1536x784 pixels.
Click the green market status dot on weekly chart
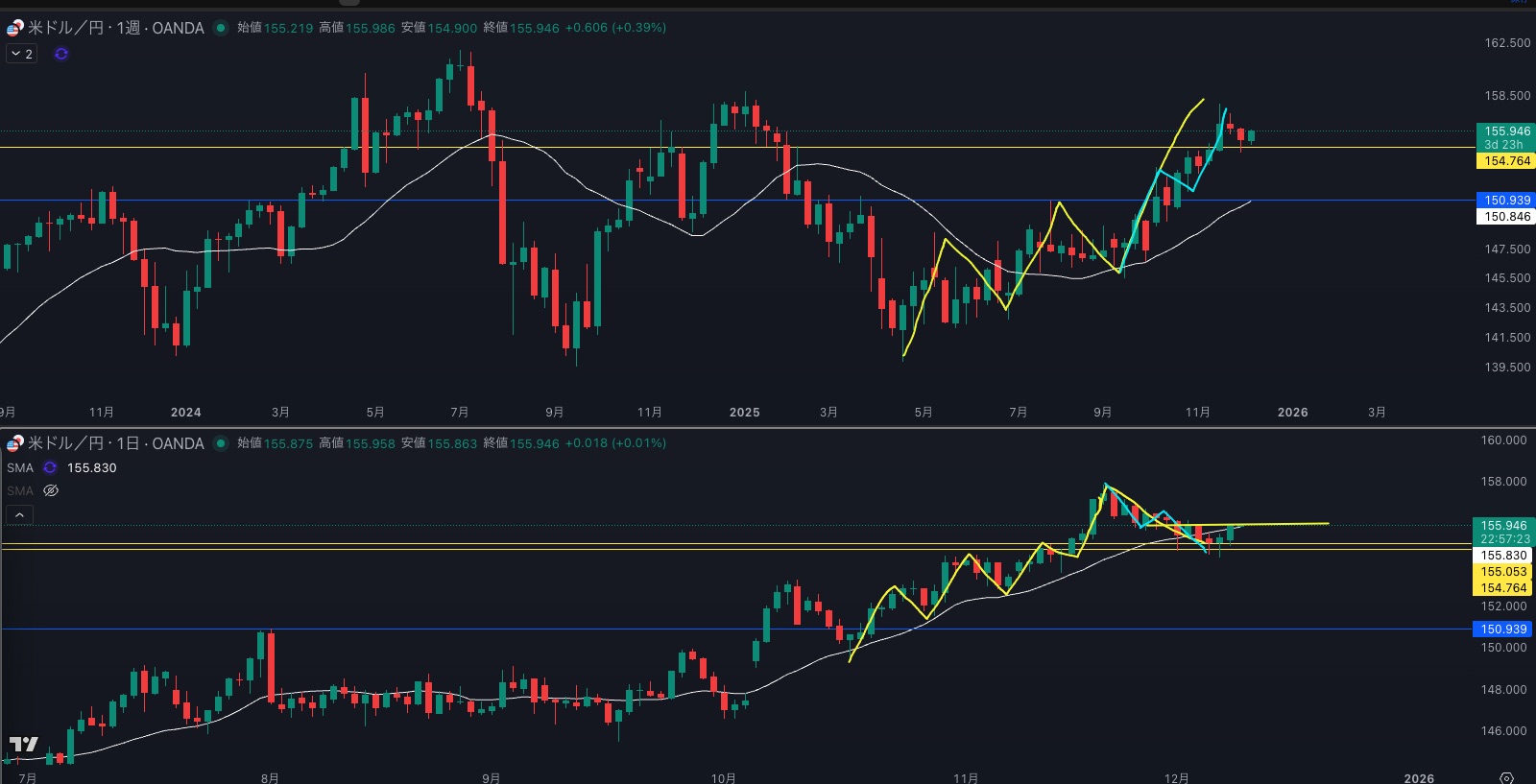[x=221, y=28]
